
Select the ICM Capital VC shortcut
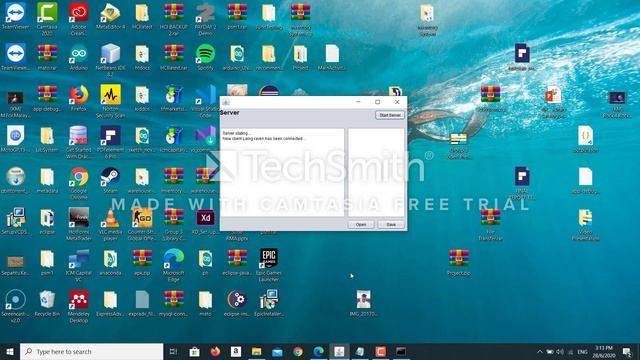(x=78, y=264)
